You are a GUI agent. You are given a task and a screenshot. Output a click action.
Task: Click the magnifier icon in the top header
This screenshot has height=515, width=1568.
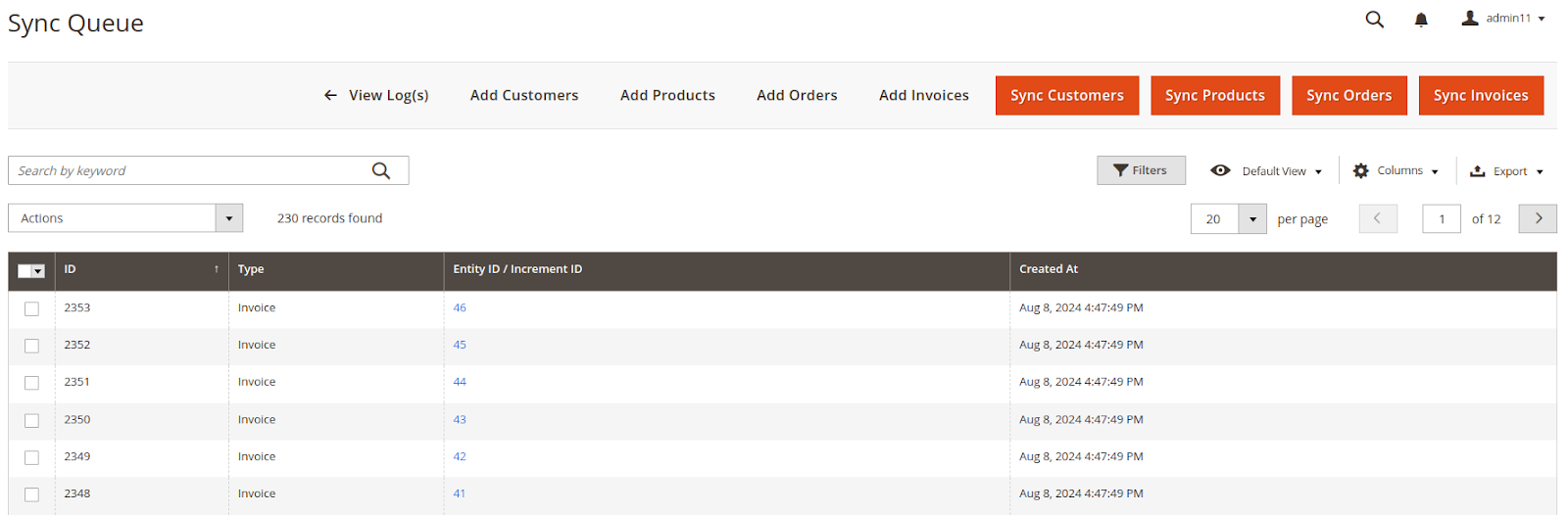click(x=1375, y=20)
